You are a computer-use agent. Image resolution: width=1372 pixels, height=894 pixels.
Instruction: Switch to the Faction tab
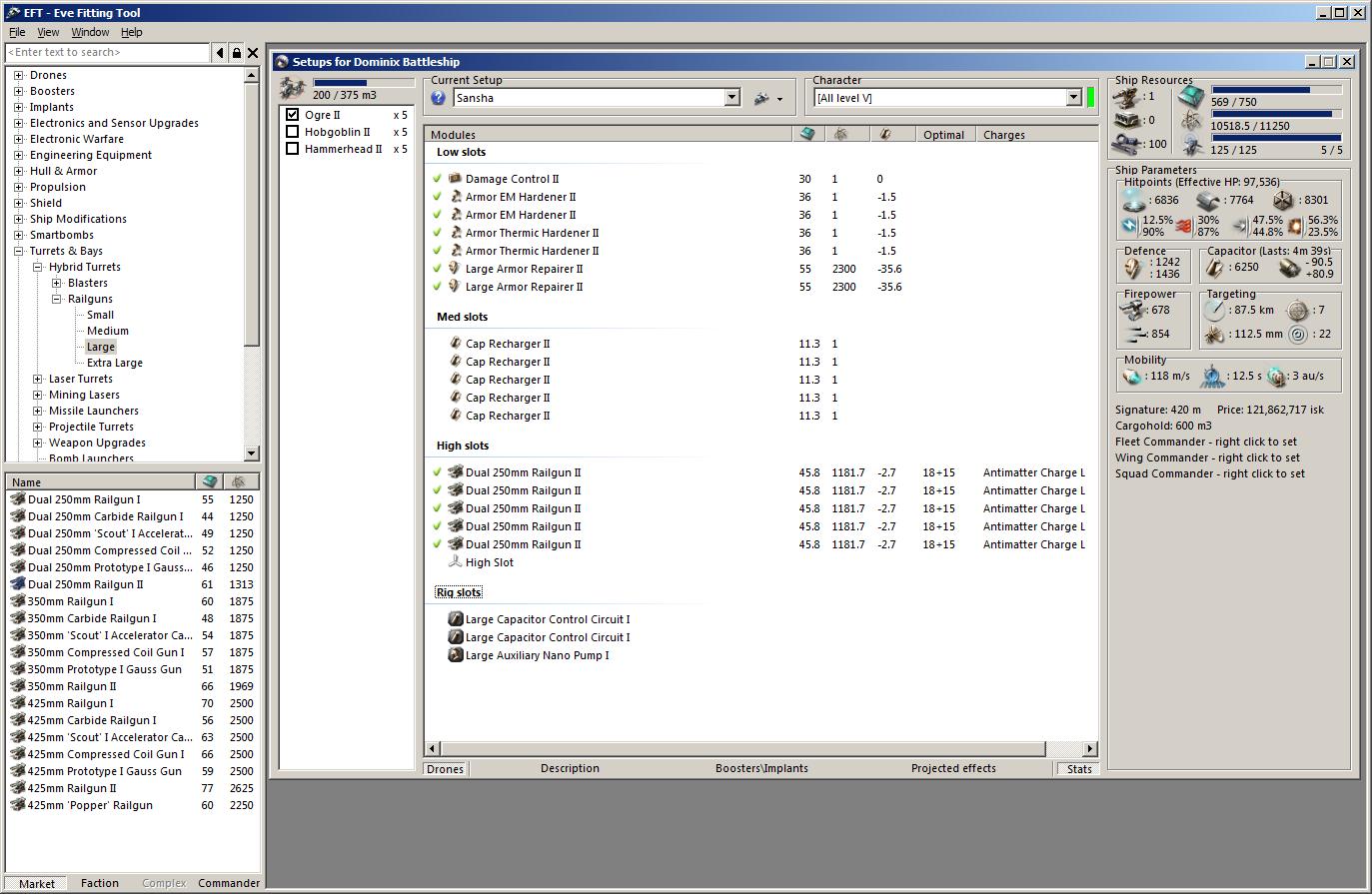100,883
